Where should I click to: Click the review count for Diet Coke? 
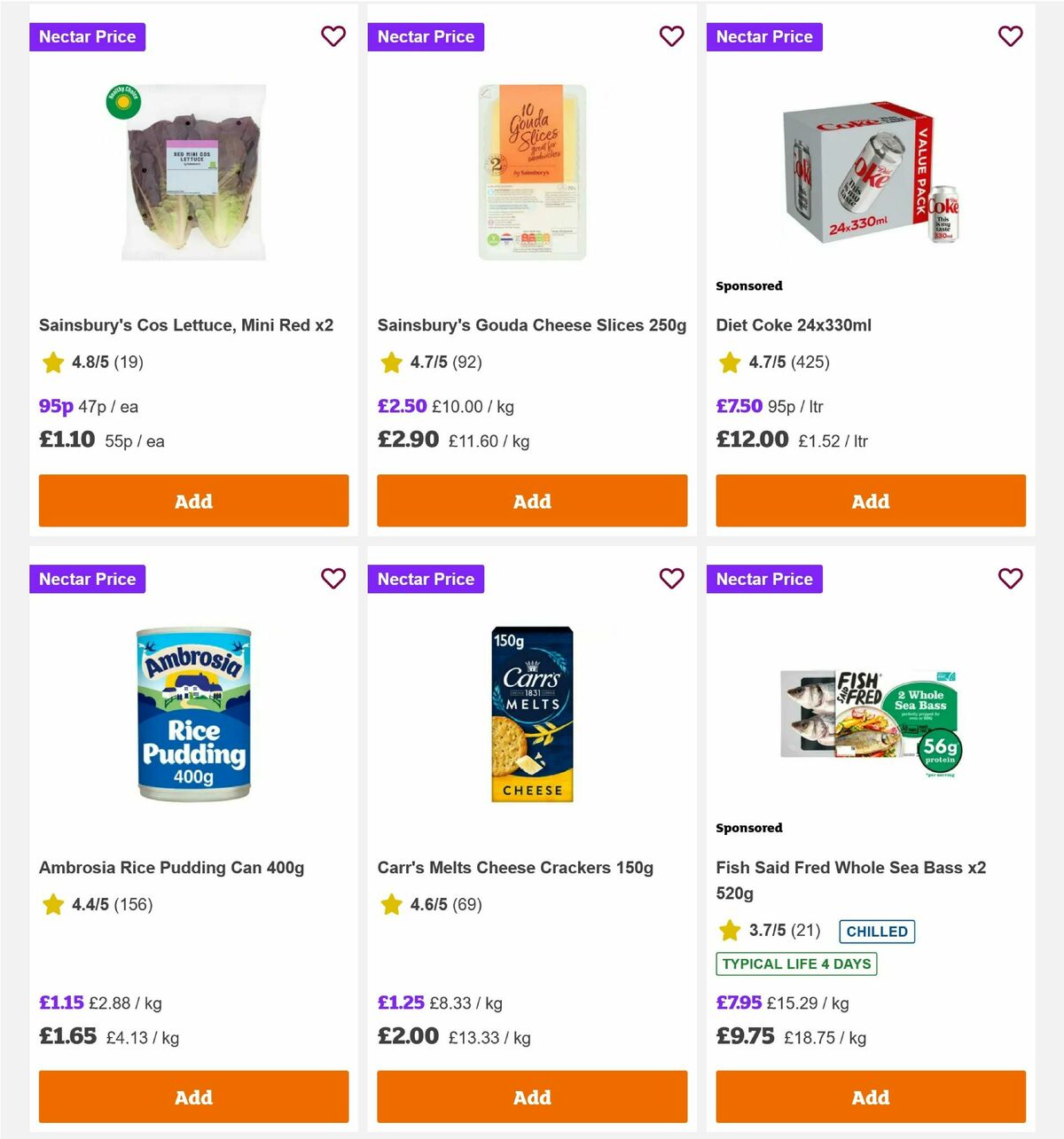(810, 363)
